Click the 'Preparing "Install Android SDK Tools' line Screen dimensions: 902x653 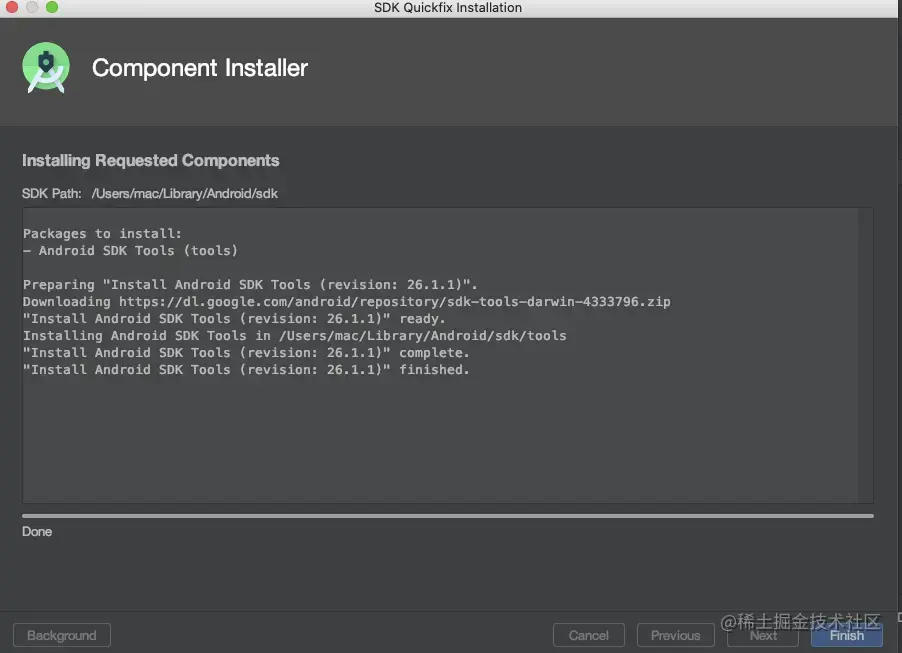pos(250,285)
